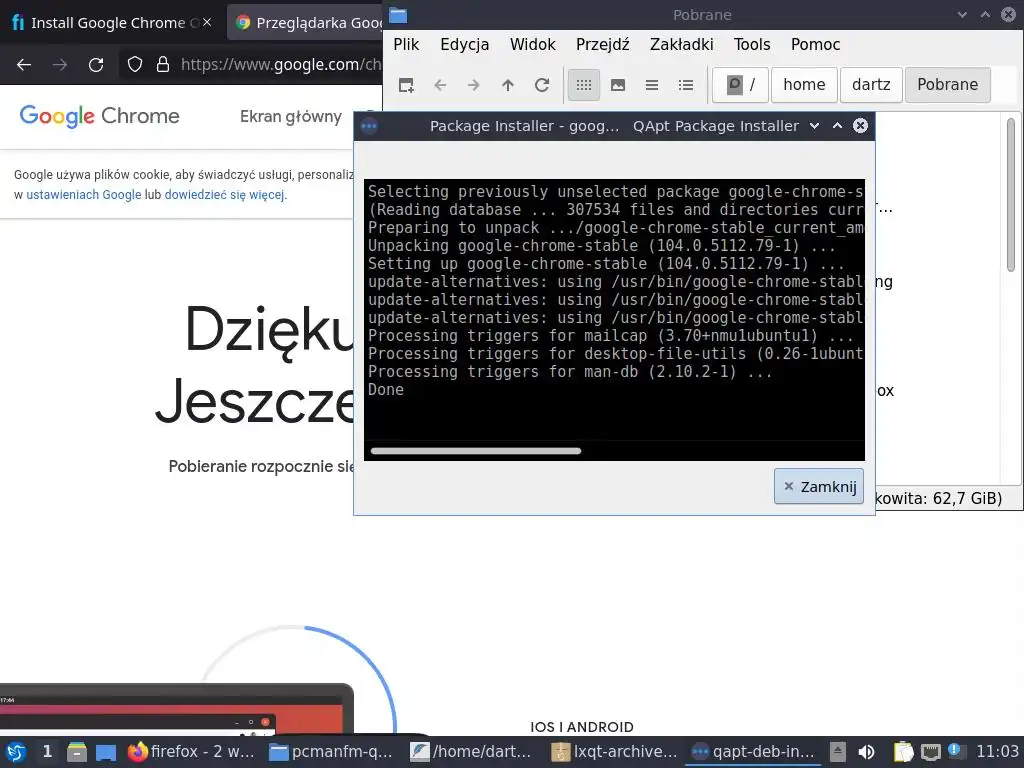Screen dimensions: 1024x768
Task: Go forward in file manager toolbar
Action: (473, 85)
